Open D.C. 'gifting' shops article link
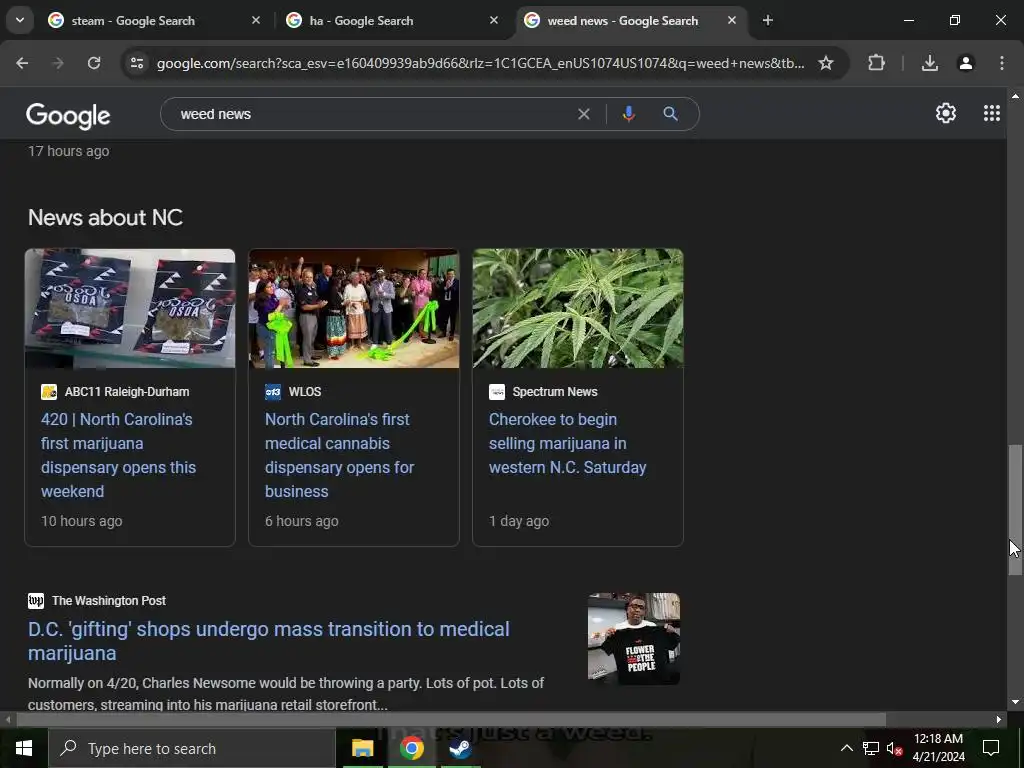 click(x=268, y=641)
